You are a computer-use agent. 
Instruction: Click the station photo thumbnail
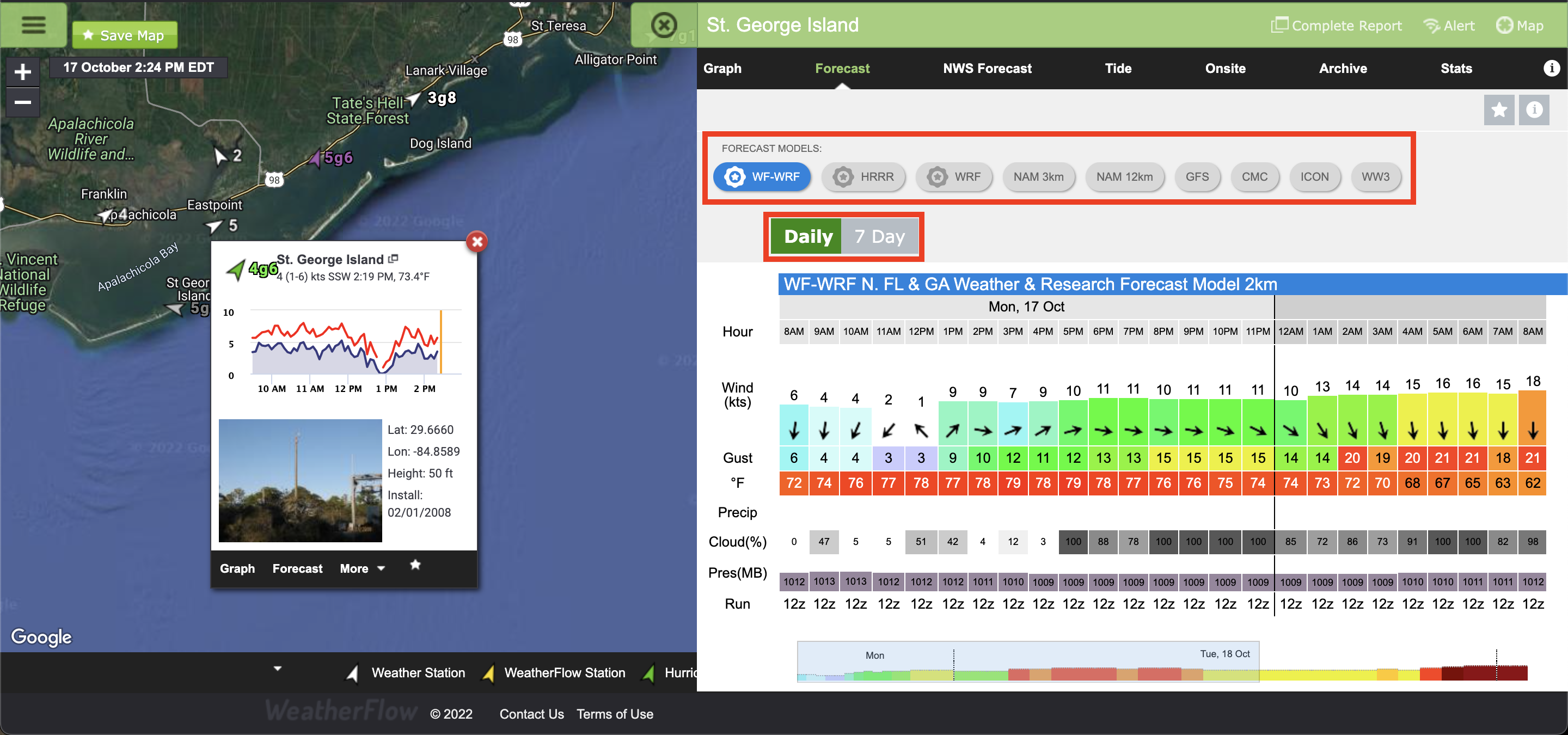click(300, 481)
